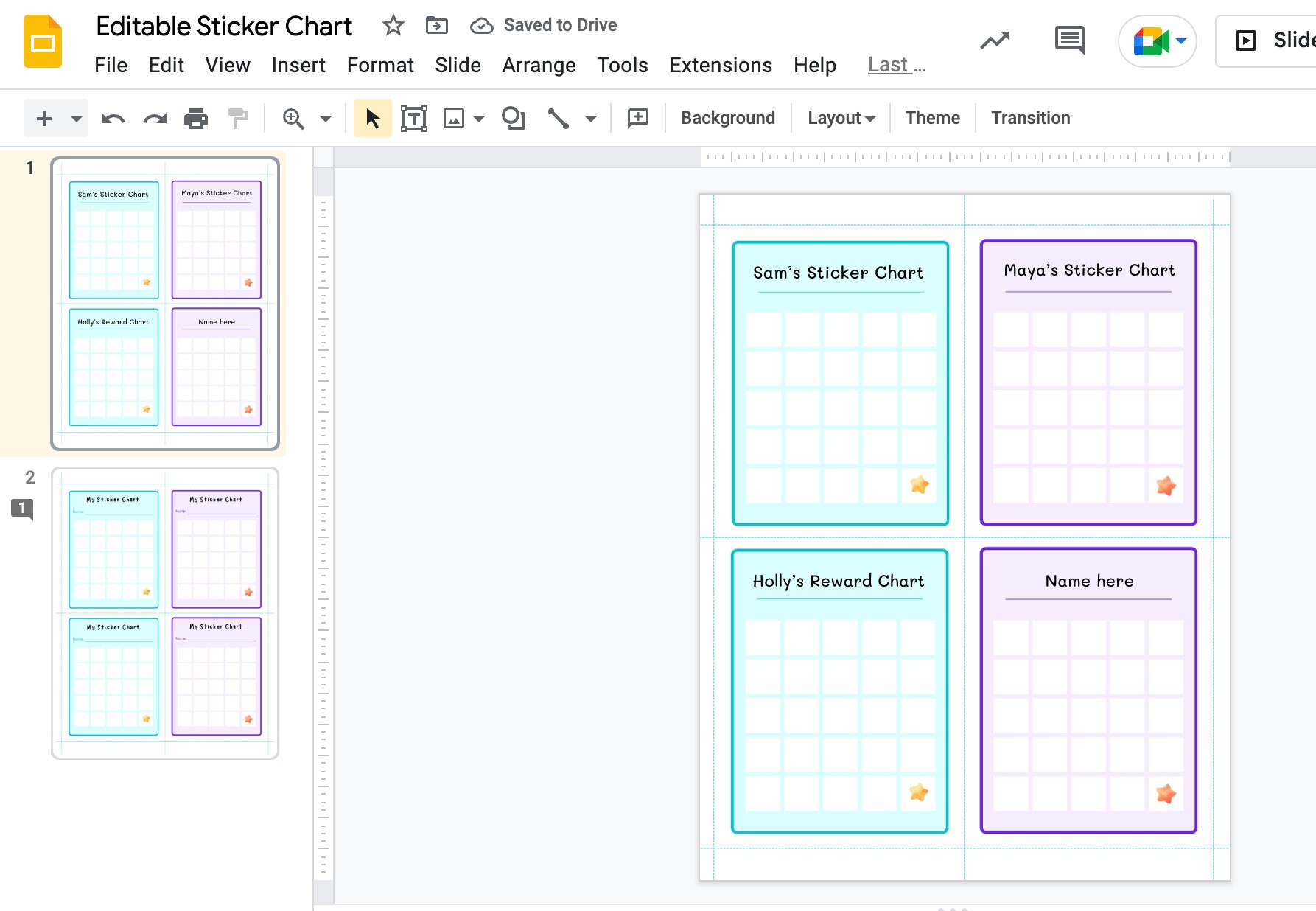Star the Editable Sticker Chart presentation
This screenshot has width=1316, height=911.
point(393,25)
